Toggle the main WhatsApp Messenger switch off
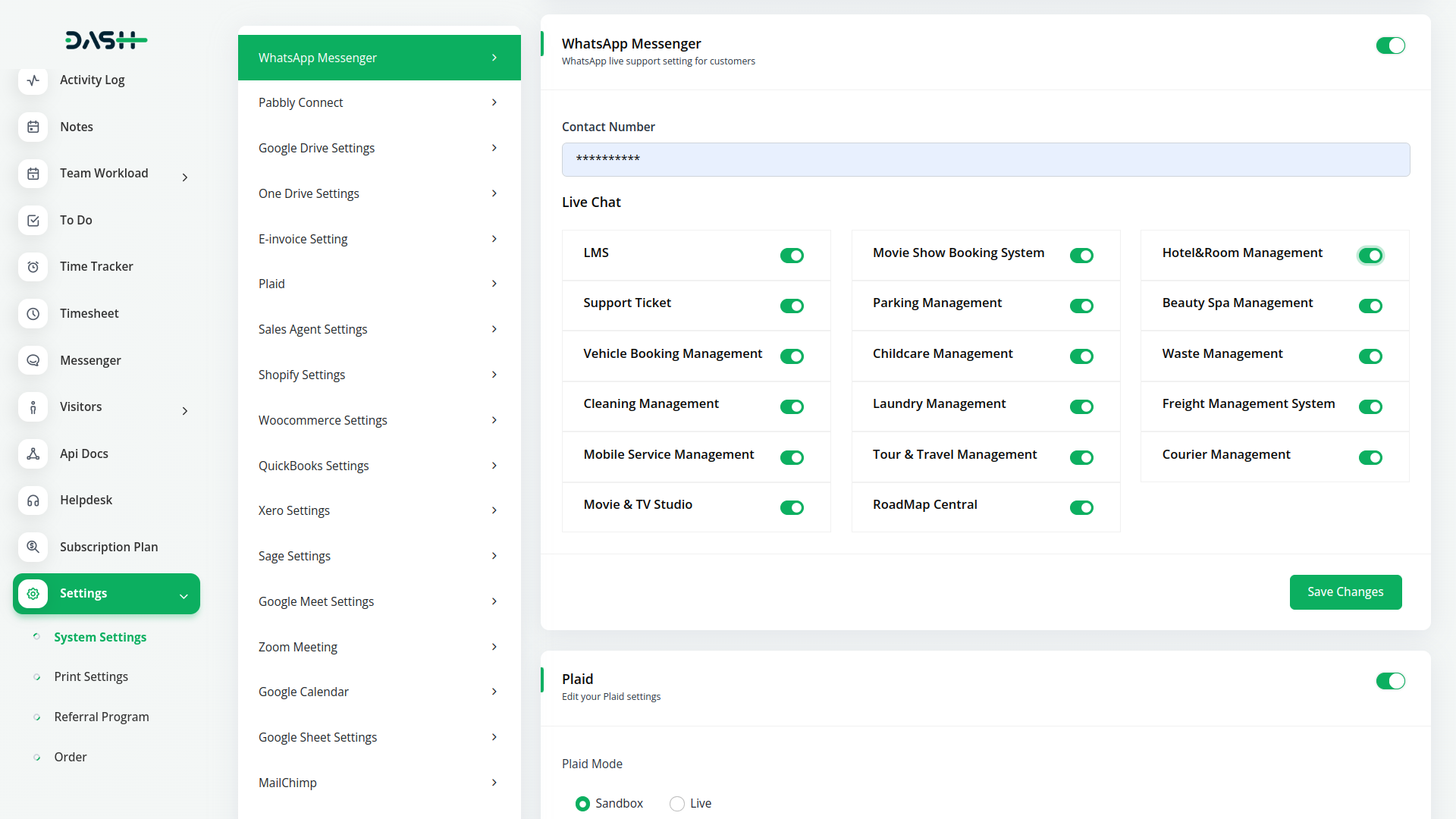 click(x=1390, y=45)
